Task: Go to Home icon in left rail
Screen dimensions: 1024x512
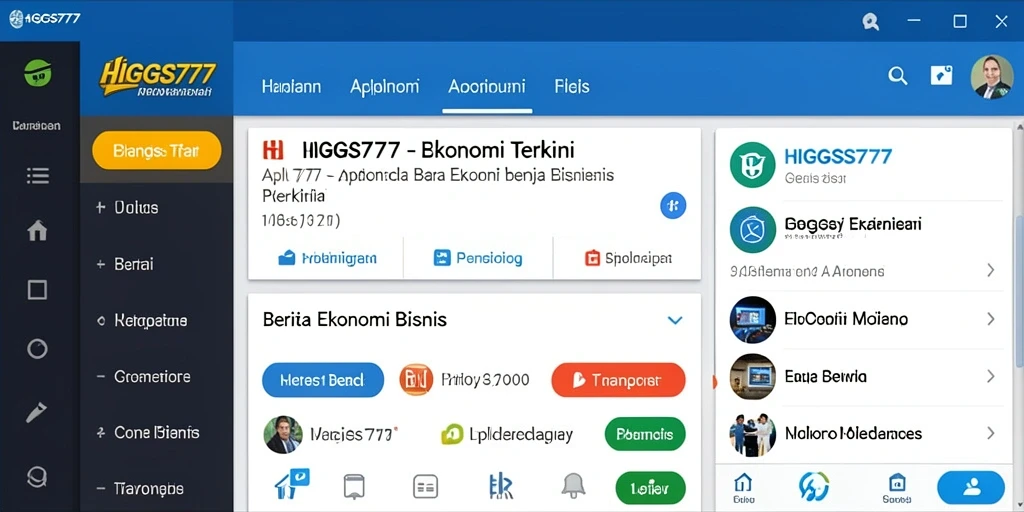Action: pos(37,231)
